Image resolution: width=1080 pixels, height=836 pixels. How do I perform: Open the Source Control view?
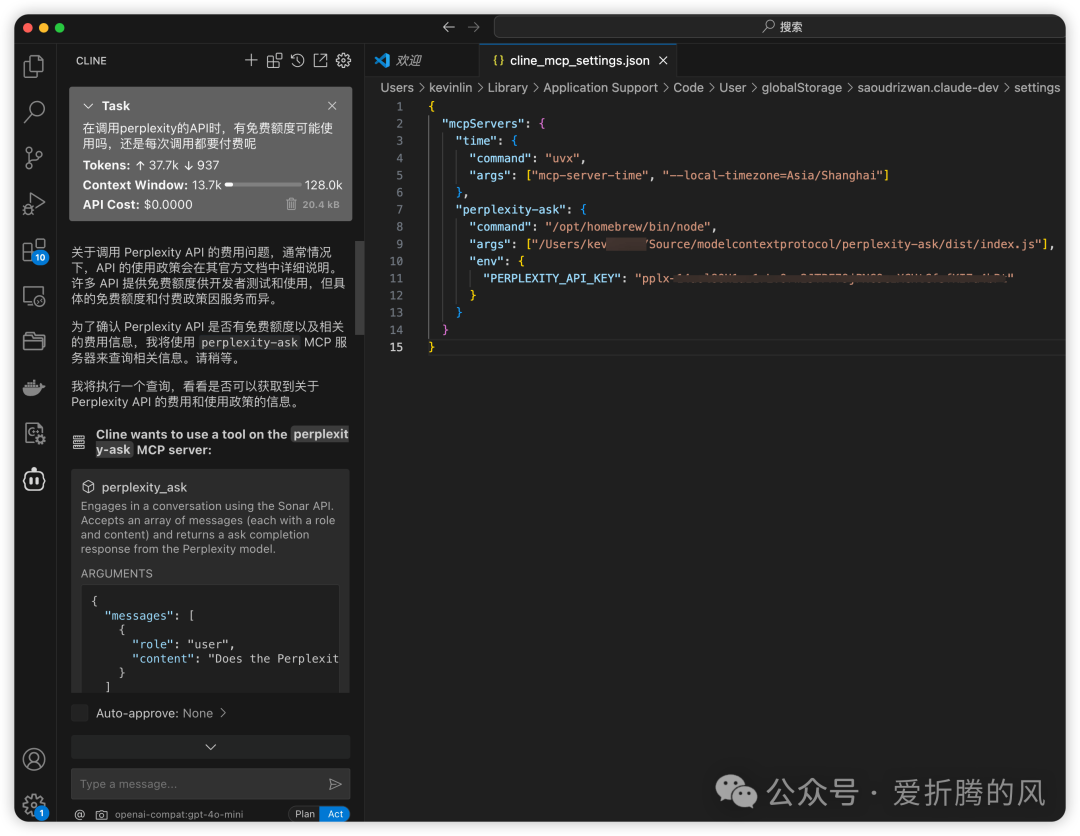coord(34,157)
